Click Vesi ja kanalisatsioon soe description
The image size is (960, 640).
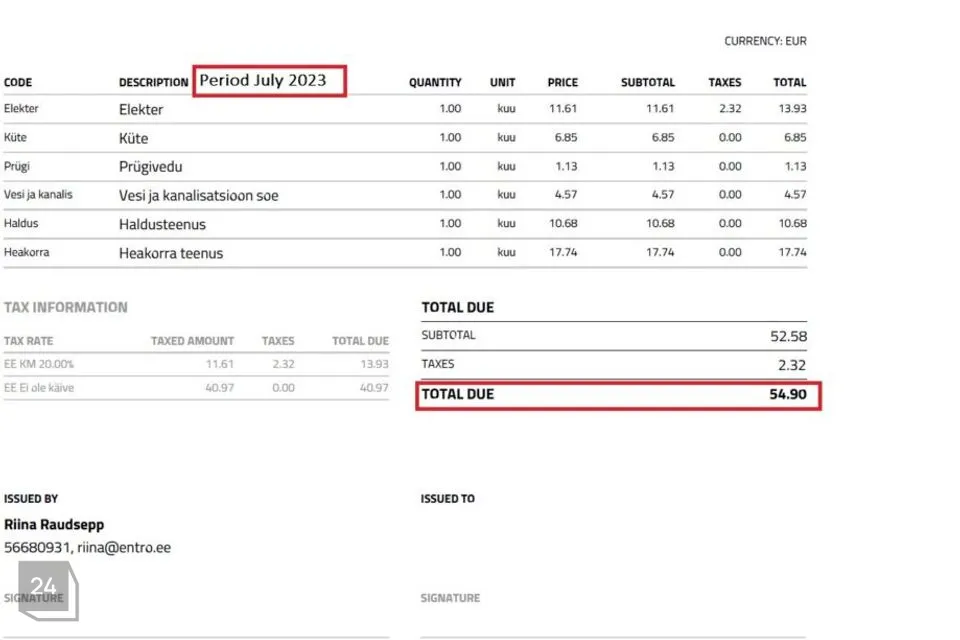pyautogui.click(x=198, y=196)
